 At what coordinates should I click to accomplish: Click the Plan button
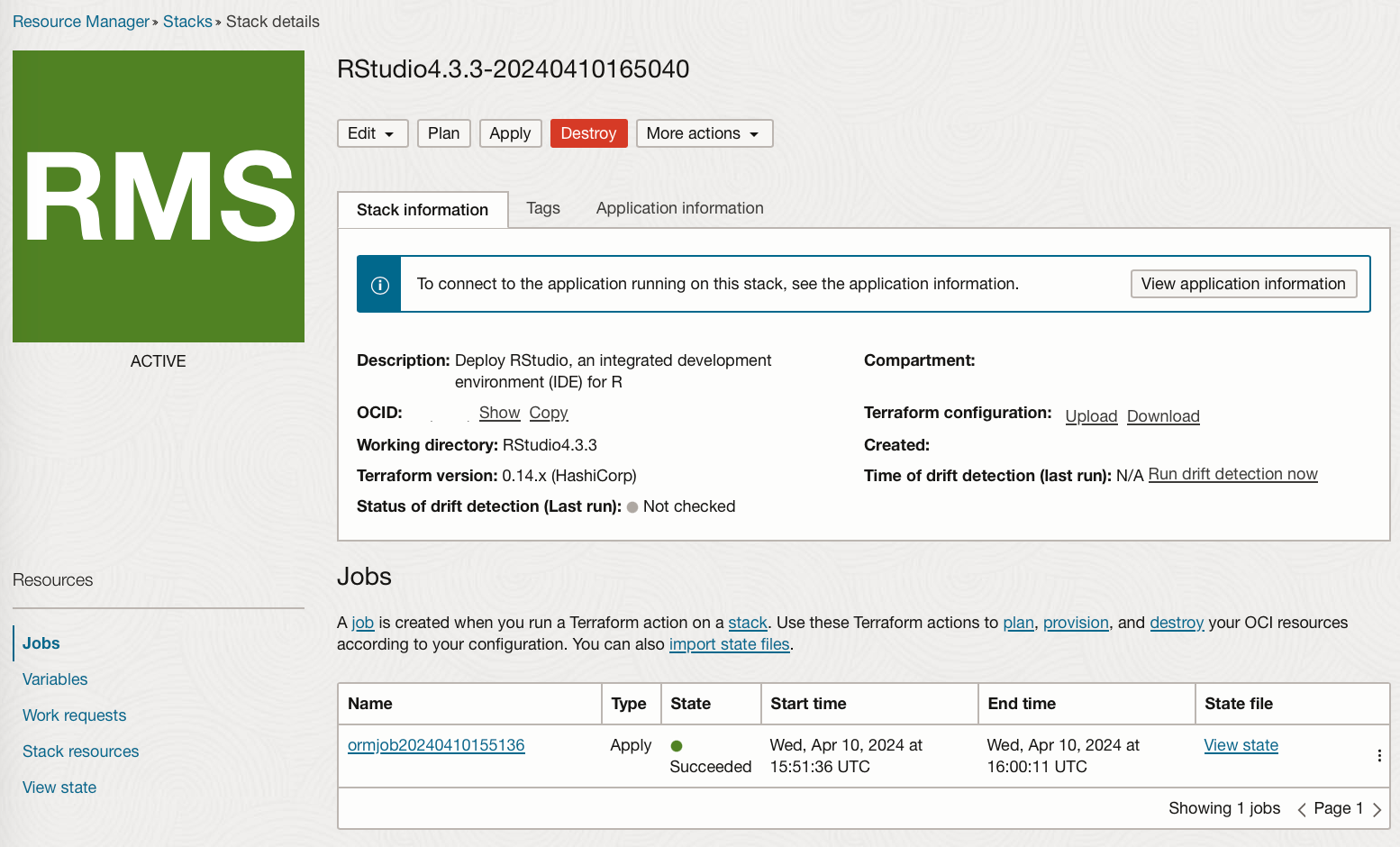[x=443, y=133]
